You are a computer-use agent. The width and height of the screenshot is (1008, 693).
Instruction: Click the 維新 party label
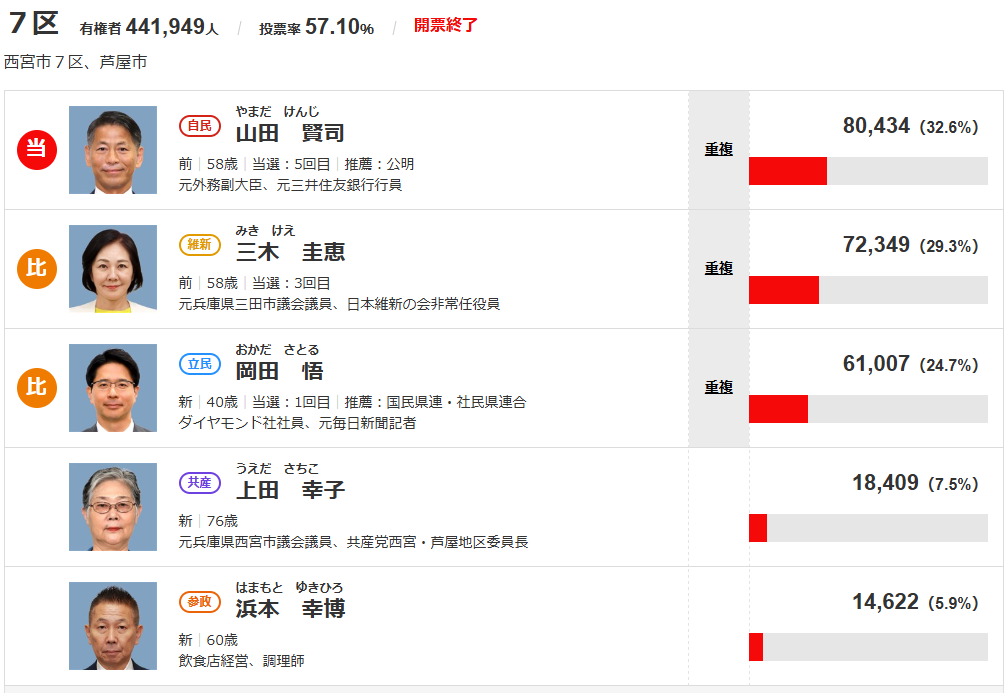200,245
